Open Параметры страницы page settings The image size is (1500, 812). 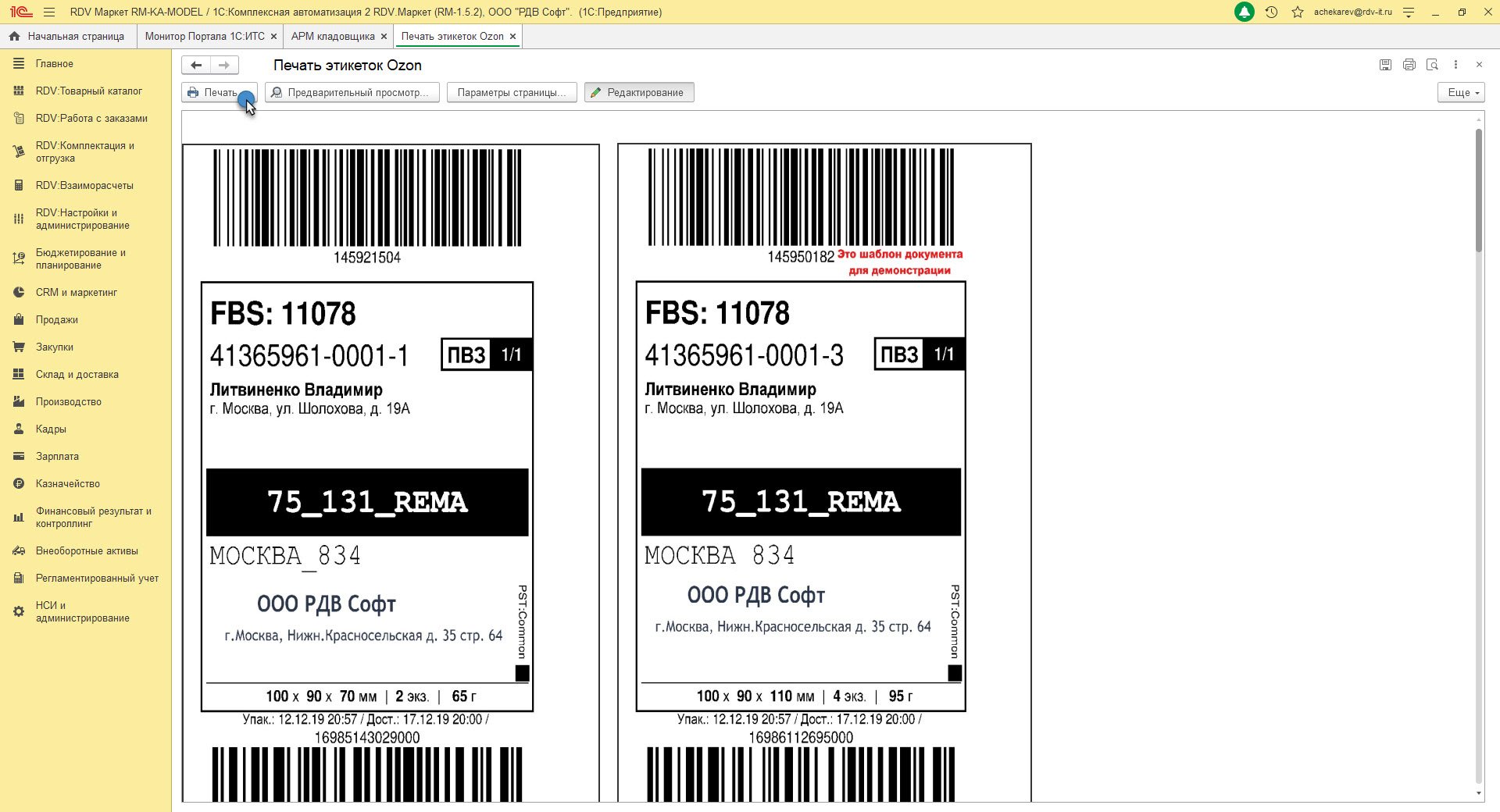[x=511, y=92]
